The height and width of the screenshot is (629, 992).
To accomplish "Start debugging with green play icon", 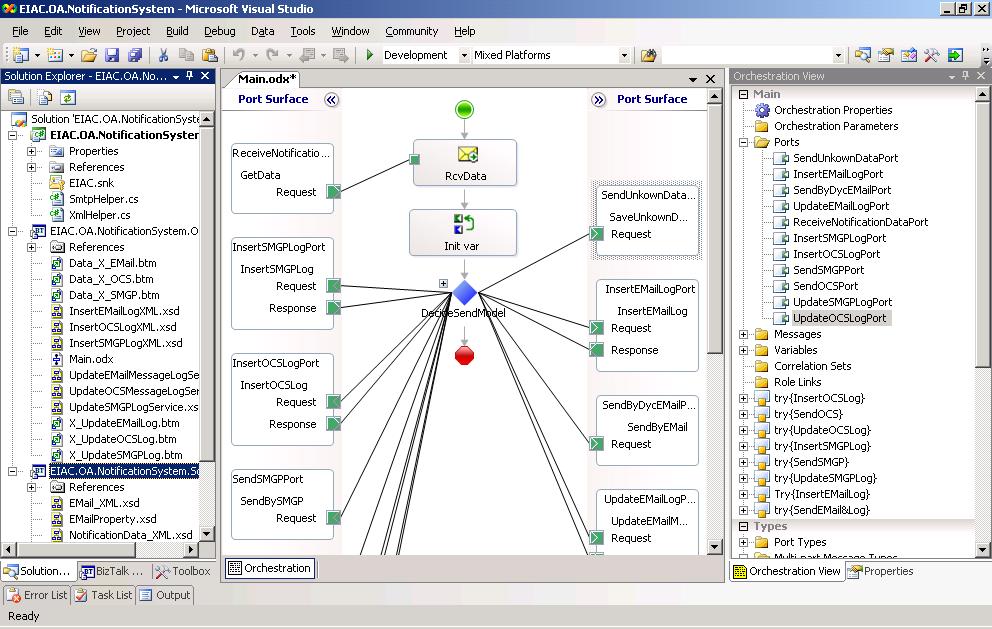I will (369, 55).
